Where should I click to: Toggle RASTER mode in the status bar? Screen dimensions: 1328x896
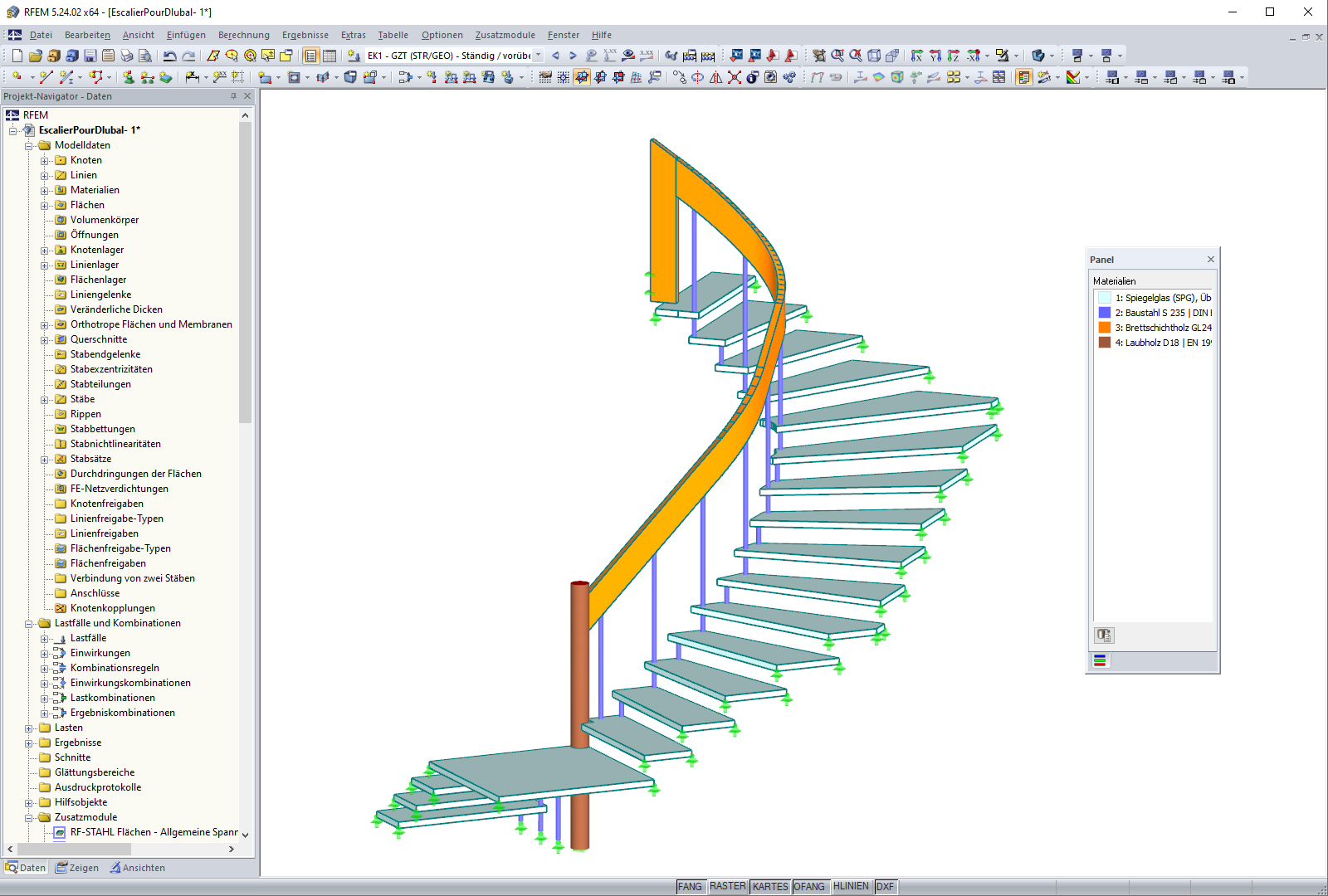pyautogui.click(x=728, y=886)
